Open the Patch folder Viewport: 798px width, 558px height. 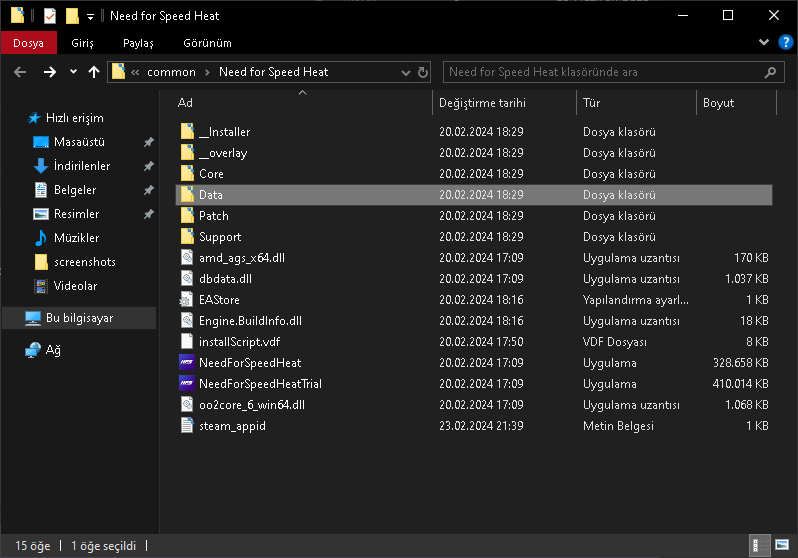coord(213,215)
